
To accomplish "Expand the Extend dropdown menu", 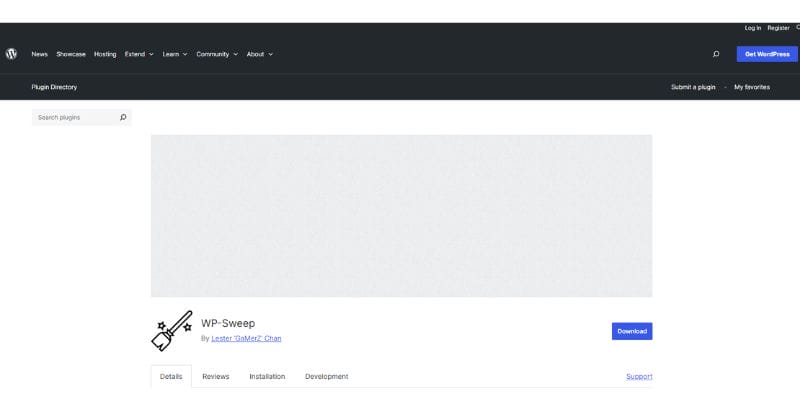I will [139, 54].
